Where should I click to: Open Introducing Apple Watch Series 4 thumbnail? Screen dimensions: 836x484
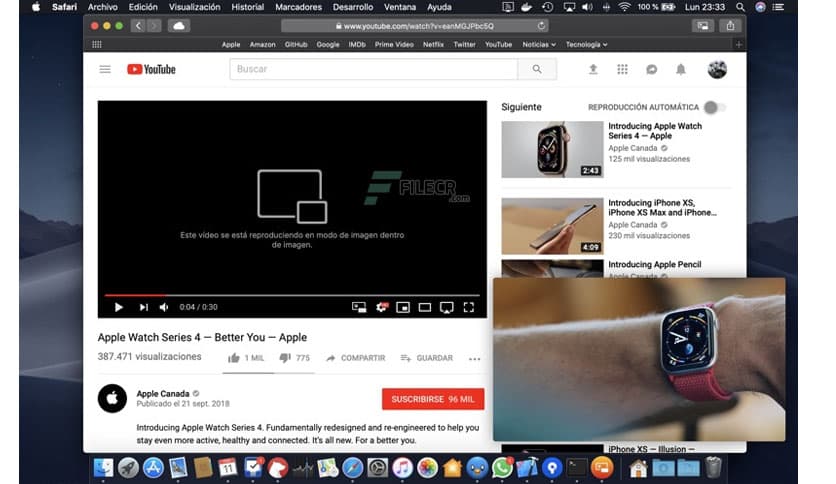coord(552,149)
